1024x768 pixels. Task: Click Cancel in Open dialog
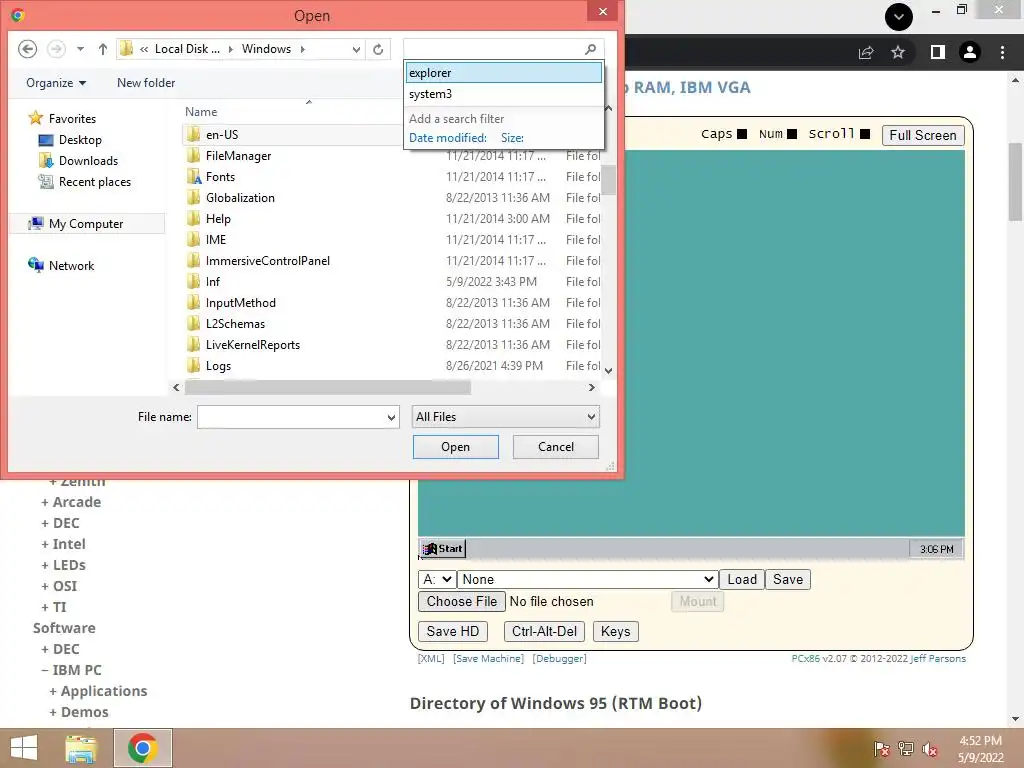click(x=556, y=447)
